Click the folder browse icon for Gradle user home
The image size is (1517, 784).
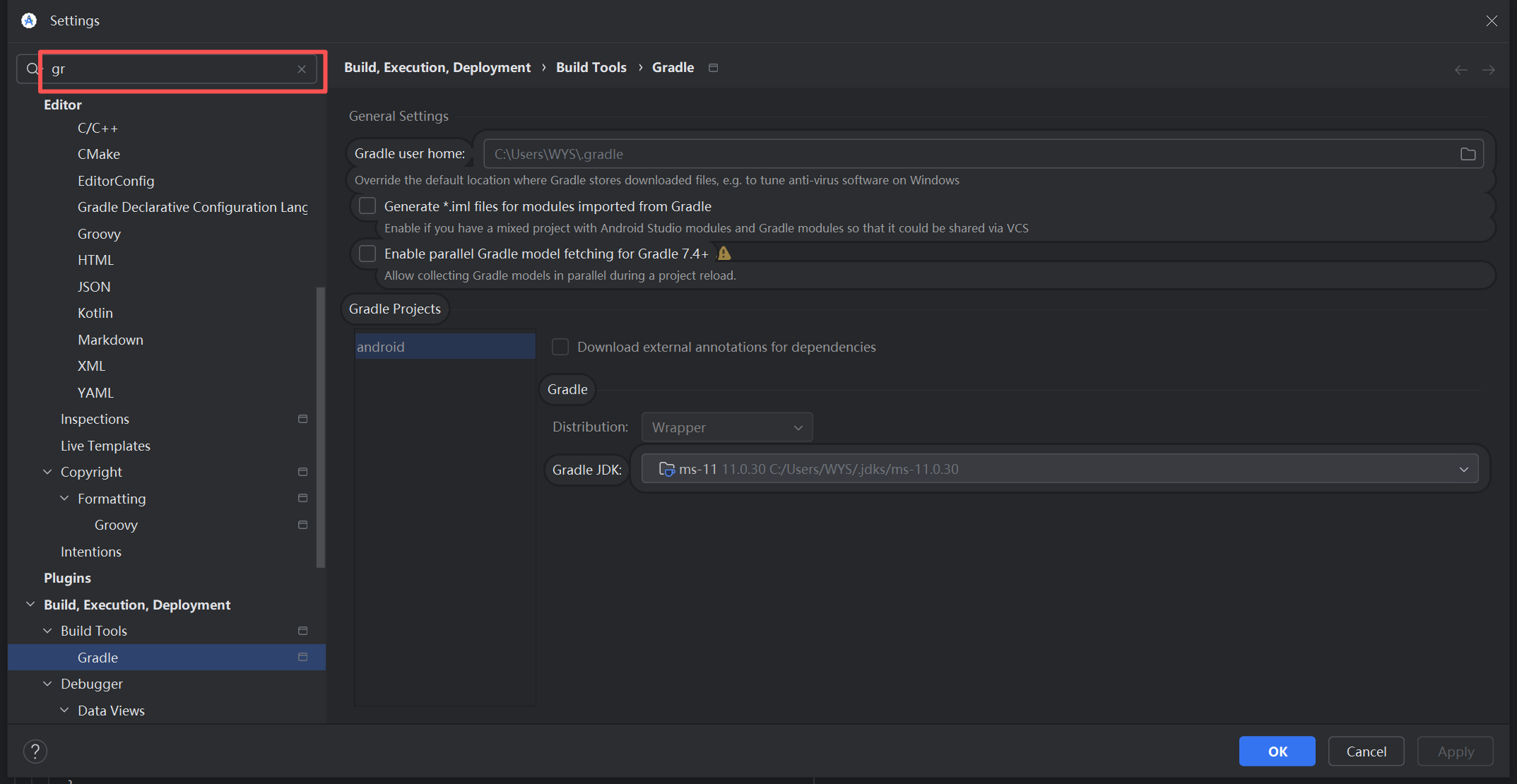1468,154
